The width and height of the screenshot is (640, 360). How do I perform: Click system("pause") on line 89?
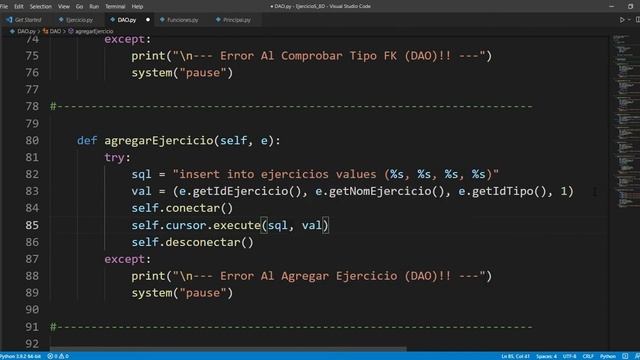182,293
